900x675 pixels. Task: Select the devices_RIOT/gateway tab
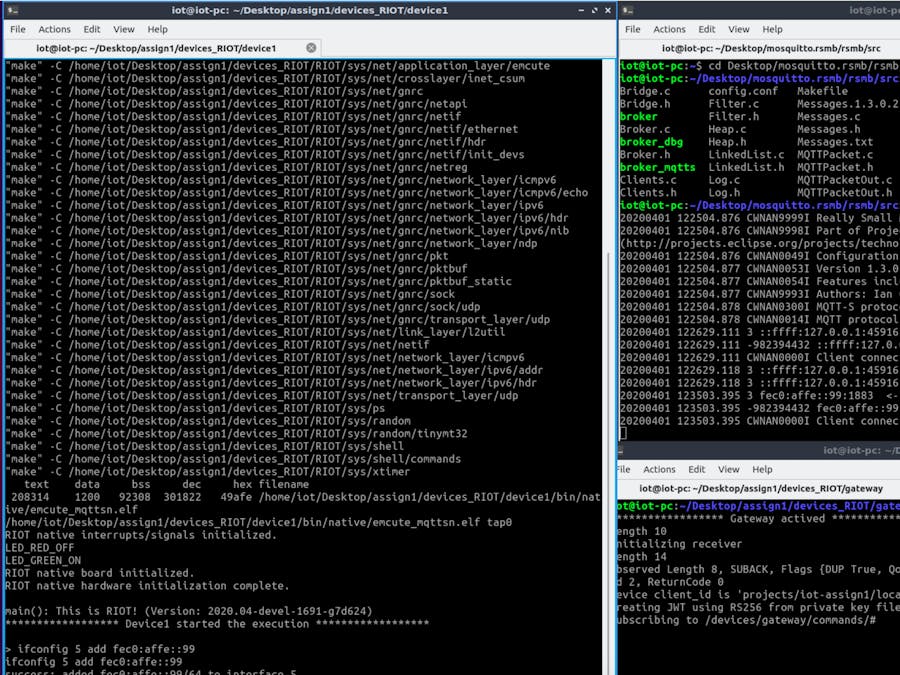pos(761,488)
